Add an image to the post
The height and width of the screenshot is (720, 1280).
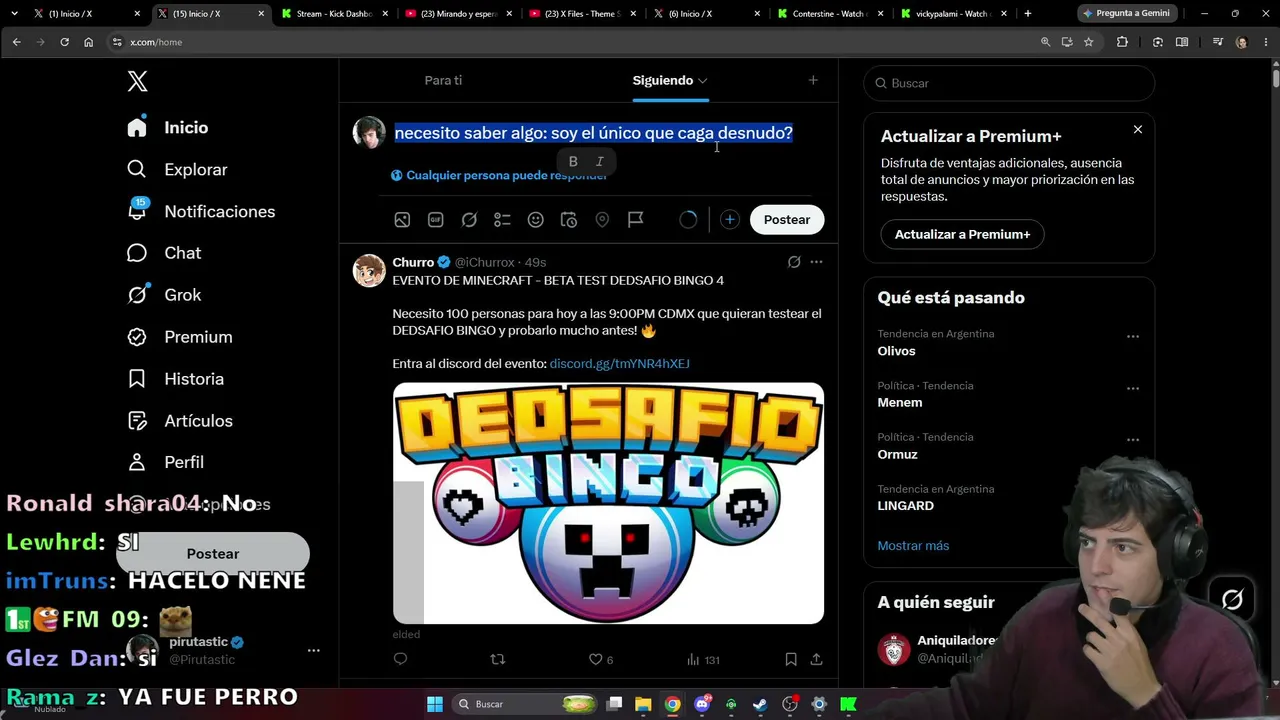click(402, 220)
